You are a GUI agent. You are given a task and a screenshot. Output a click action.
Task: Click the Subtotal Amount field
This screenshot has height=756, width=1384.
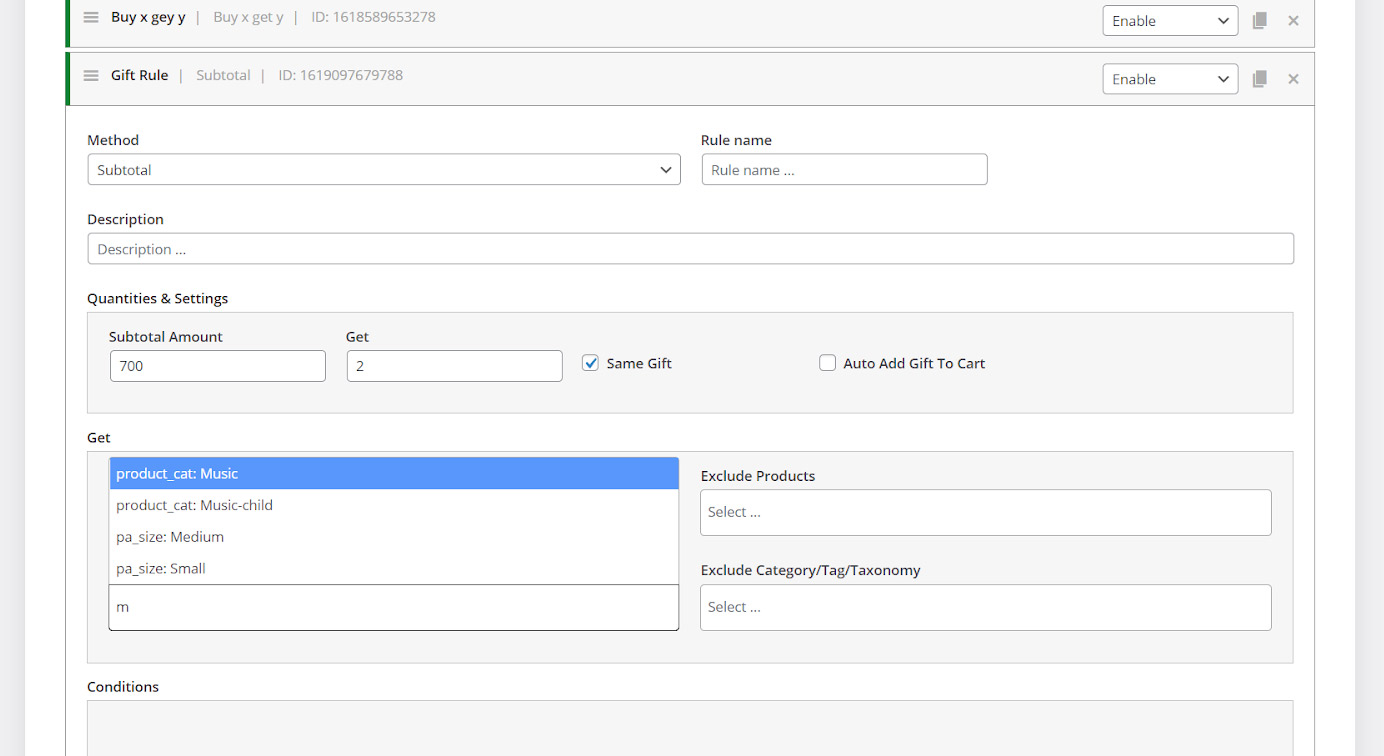click(218, 366)
